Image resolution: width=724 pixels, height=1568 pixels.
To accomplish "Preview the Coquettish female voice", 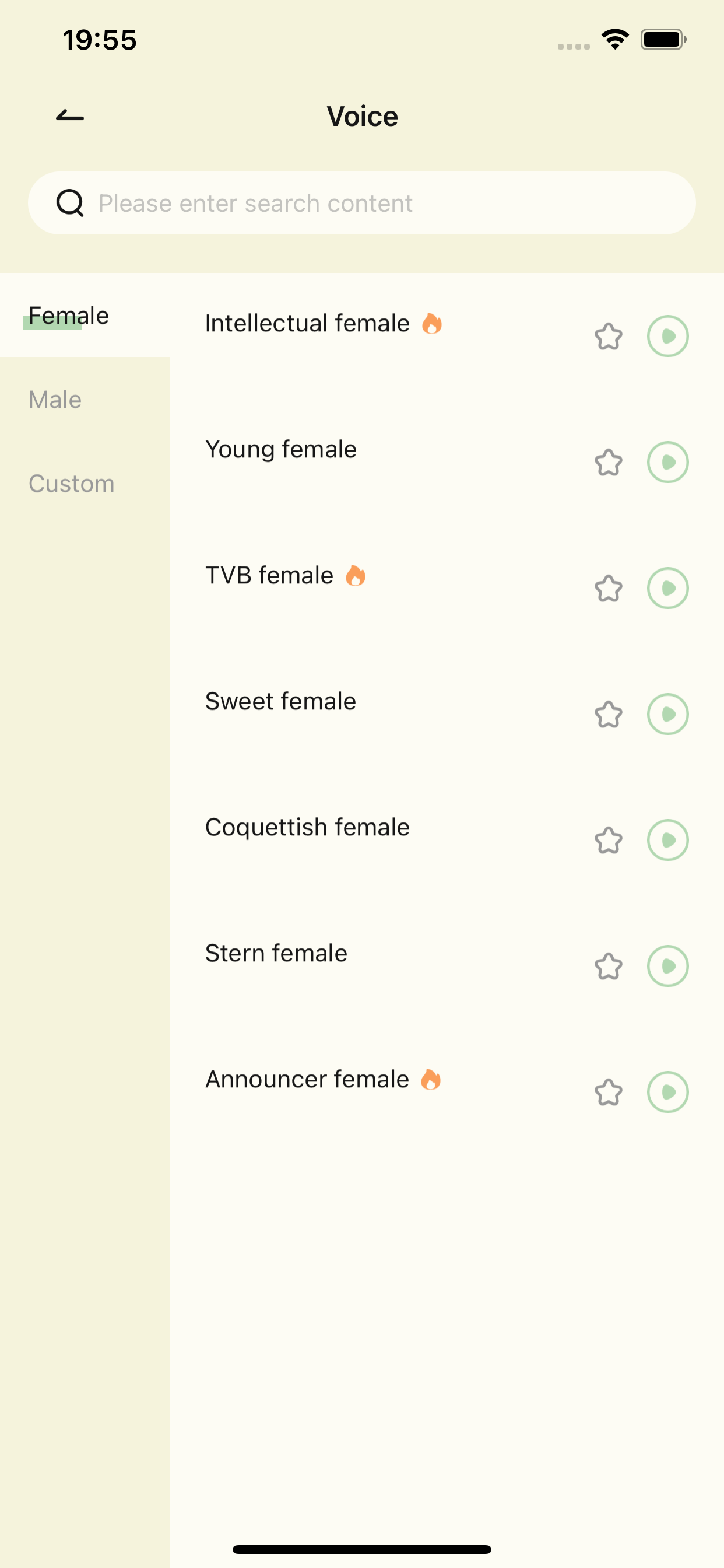I will coord(667,840).
